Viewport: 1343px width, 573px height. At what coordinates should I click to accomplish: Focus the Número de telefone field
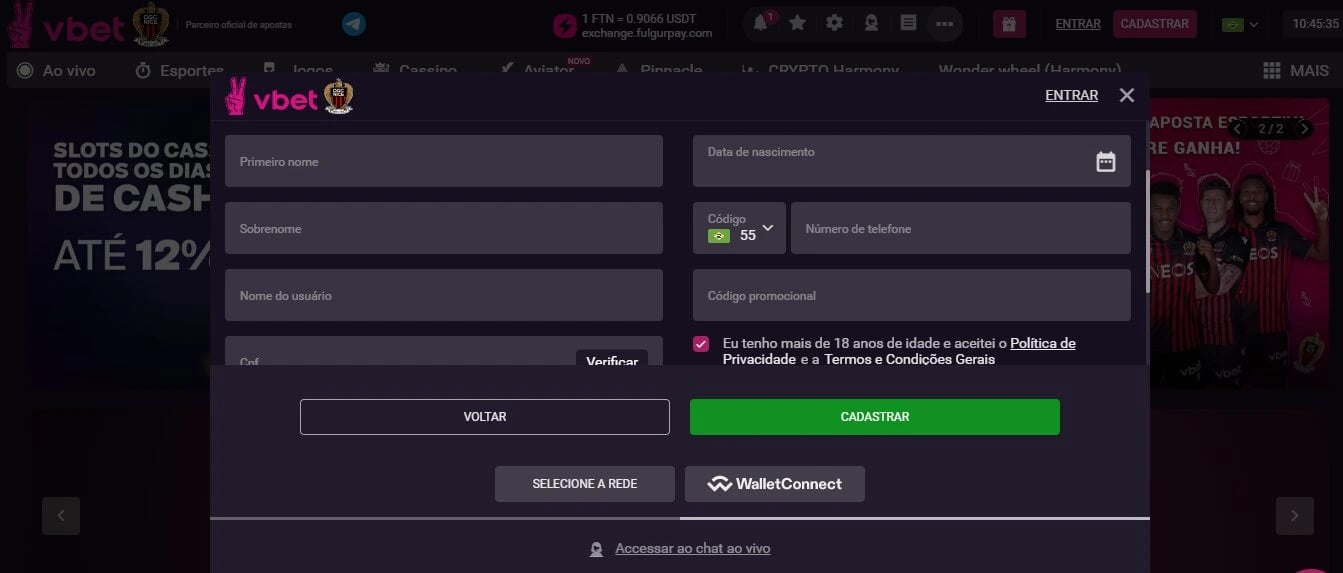(x=961, y=228)
